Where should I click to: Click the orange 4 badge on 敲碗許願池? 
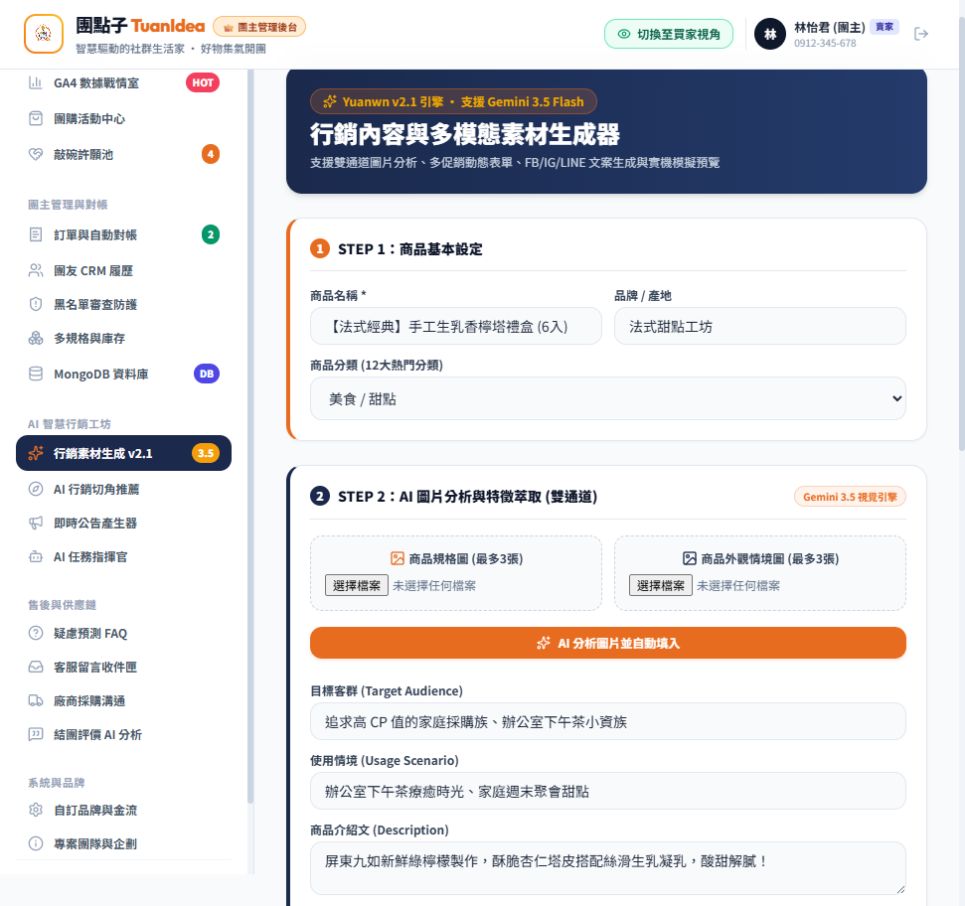tap(210, 154)
